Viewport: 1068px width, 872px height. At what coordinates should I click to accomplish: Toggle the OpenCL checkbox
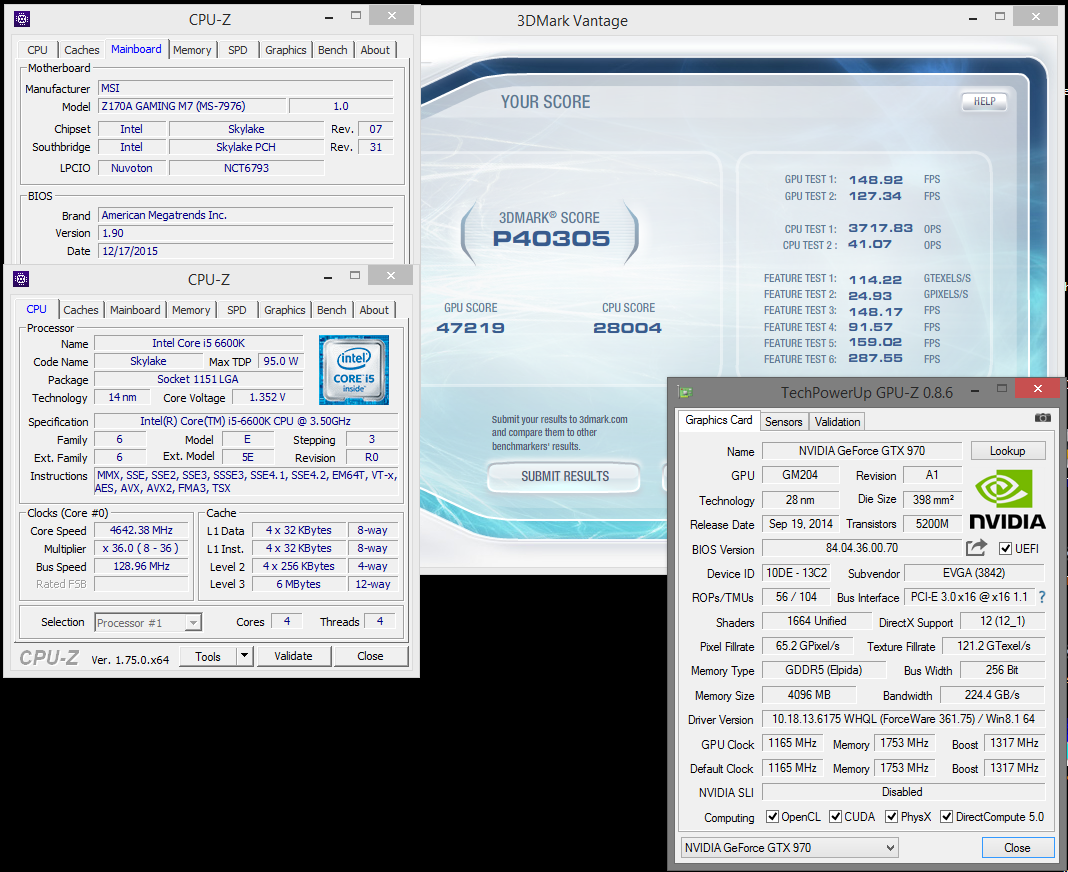(772, 816)
